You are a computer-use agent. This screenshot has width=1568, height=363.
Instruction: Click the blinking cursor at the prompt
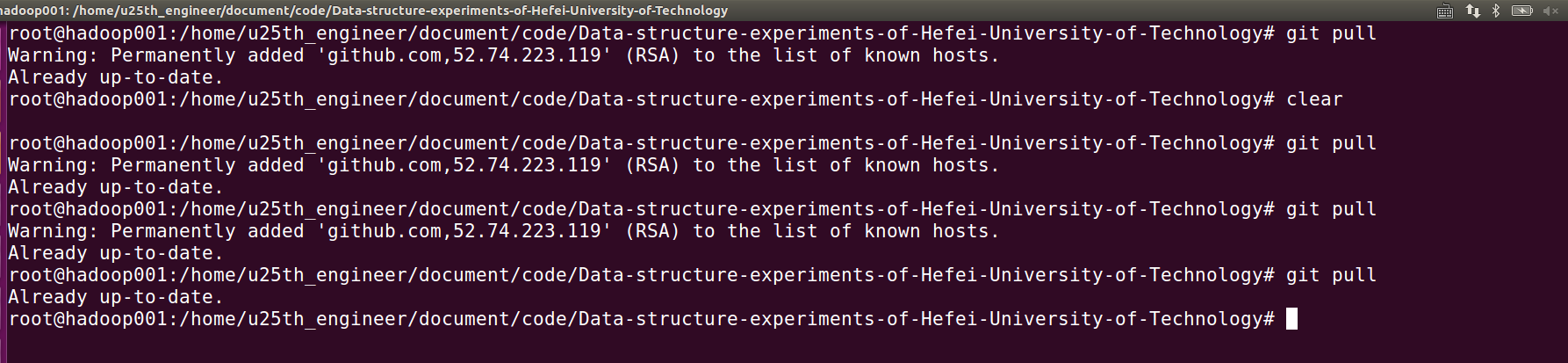pos(1291,319)
